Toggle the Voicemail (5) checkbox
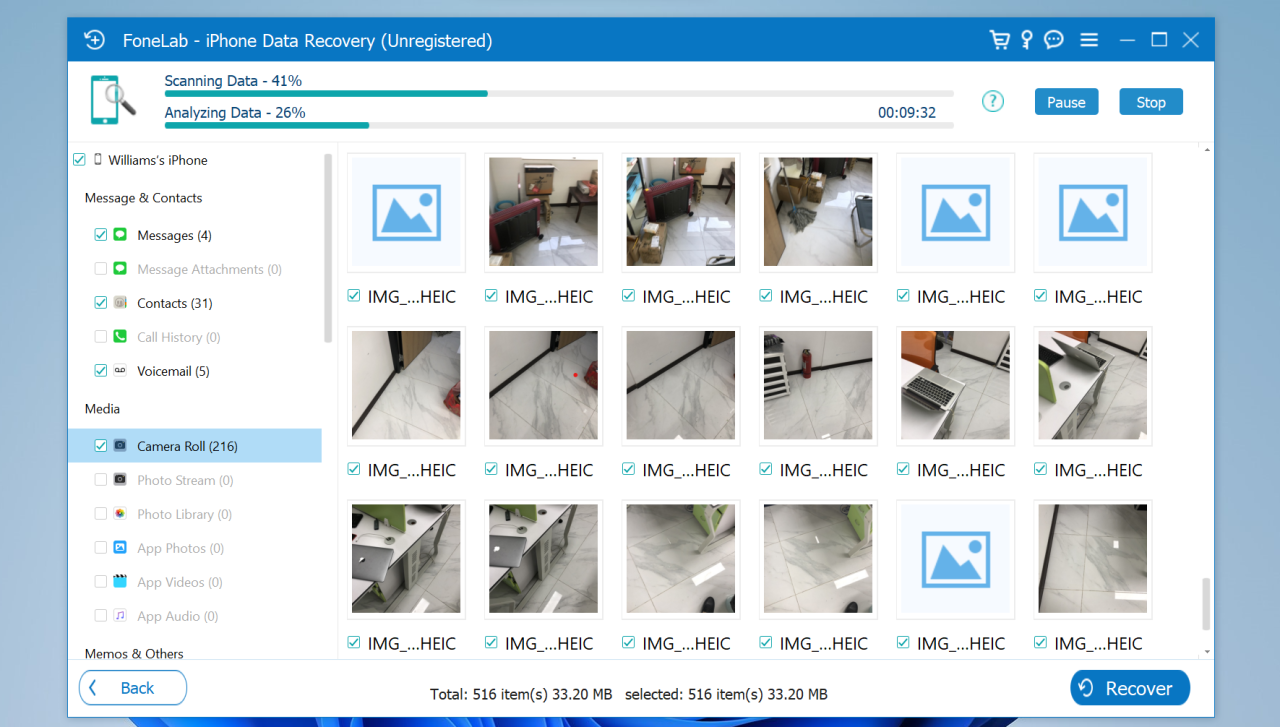The height and width of the screenshot is (727, 1280). click(100, 371)
